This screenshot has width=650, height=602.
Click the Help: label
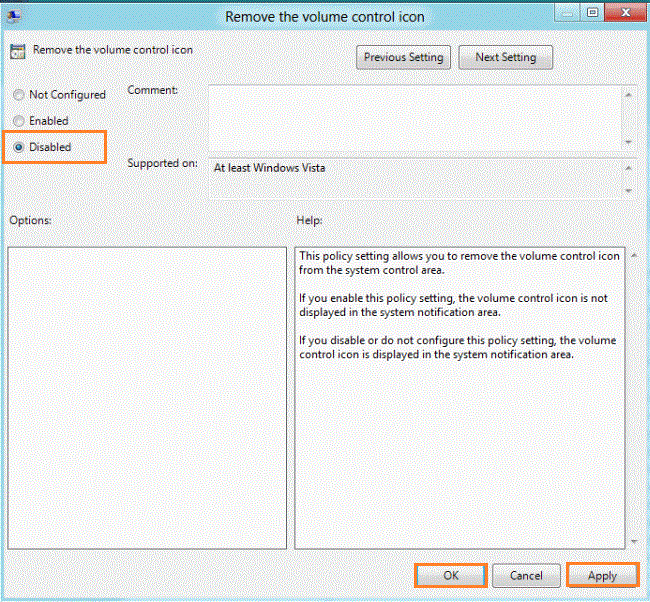[309, 220]
